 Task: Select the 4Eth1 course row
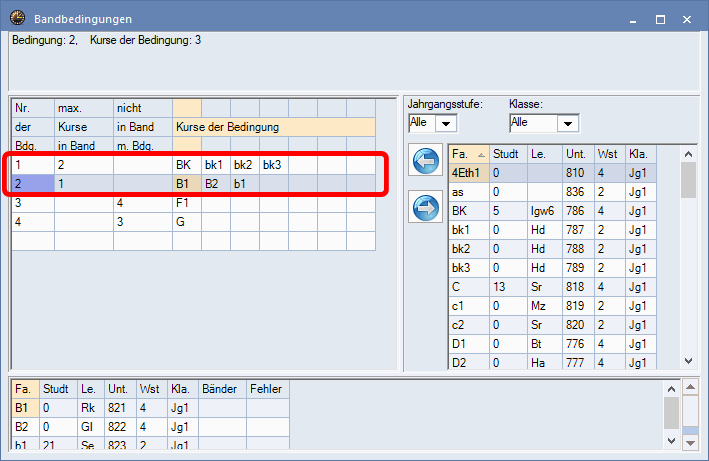(467, 172)
